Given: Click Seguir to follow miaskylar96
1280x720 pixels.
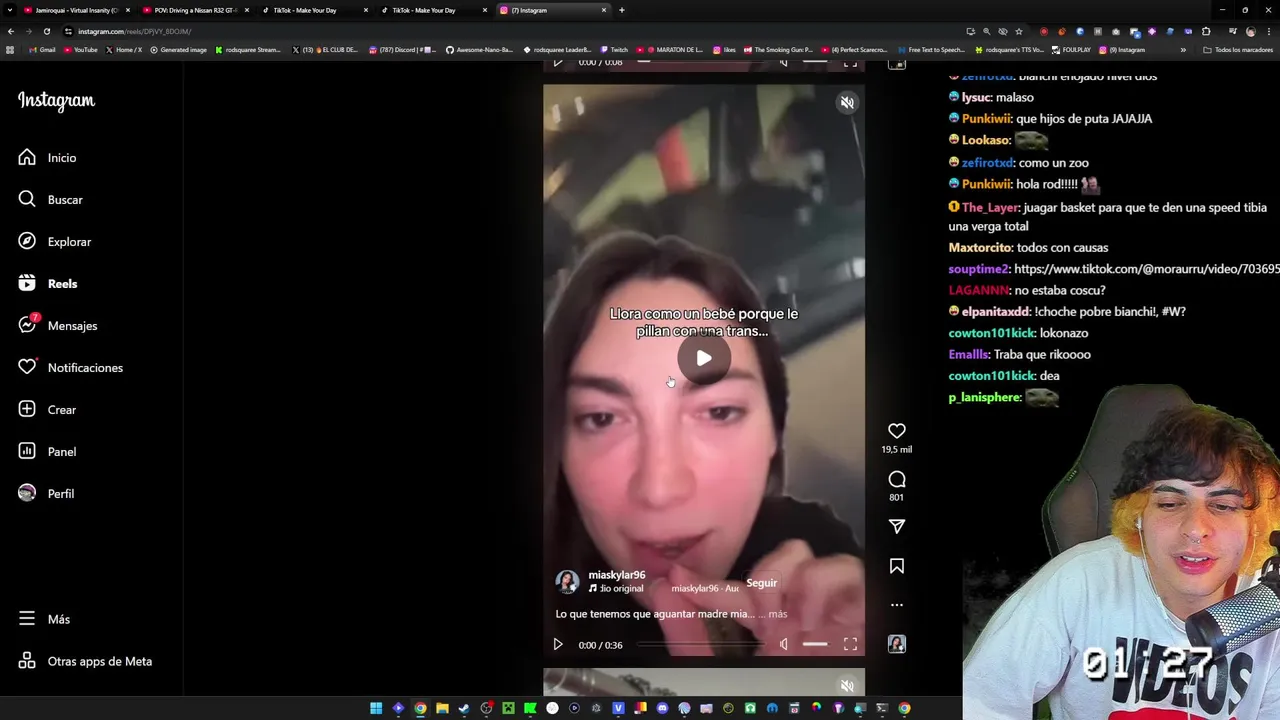Looking at the screenshot, I should coord(762,583).
